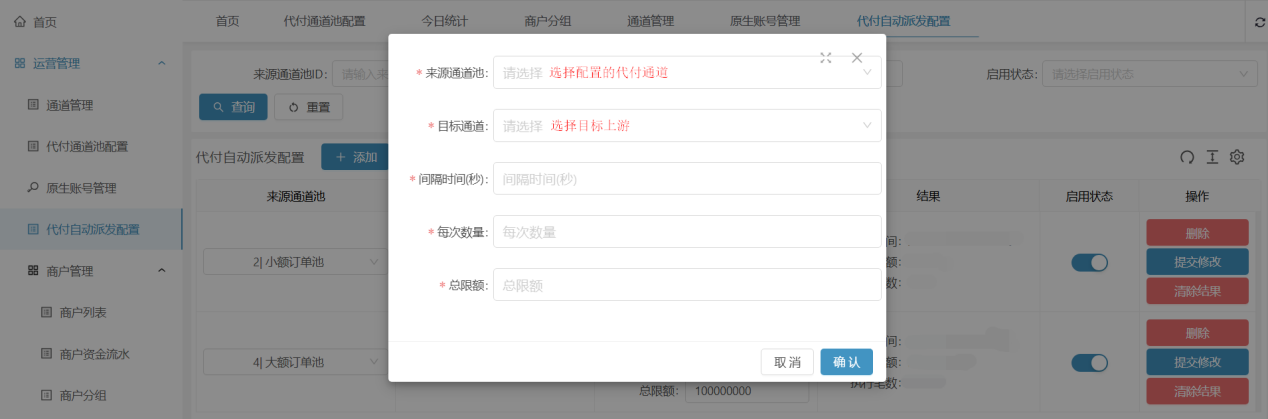
Task: Switch to the 代付通道池配置 tab
Action: [324, 21]
